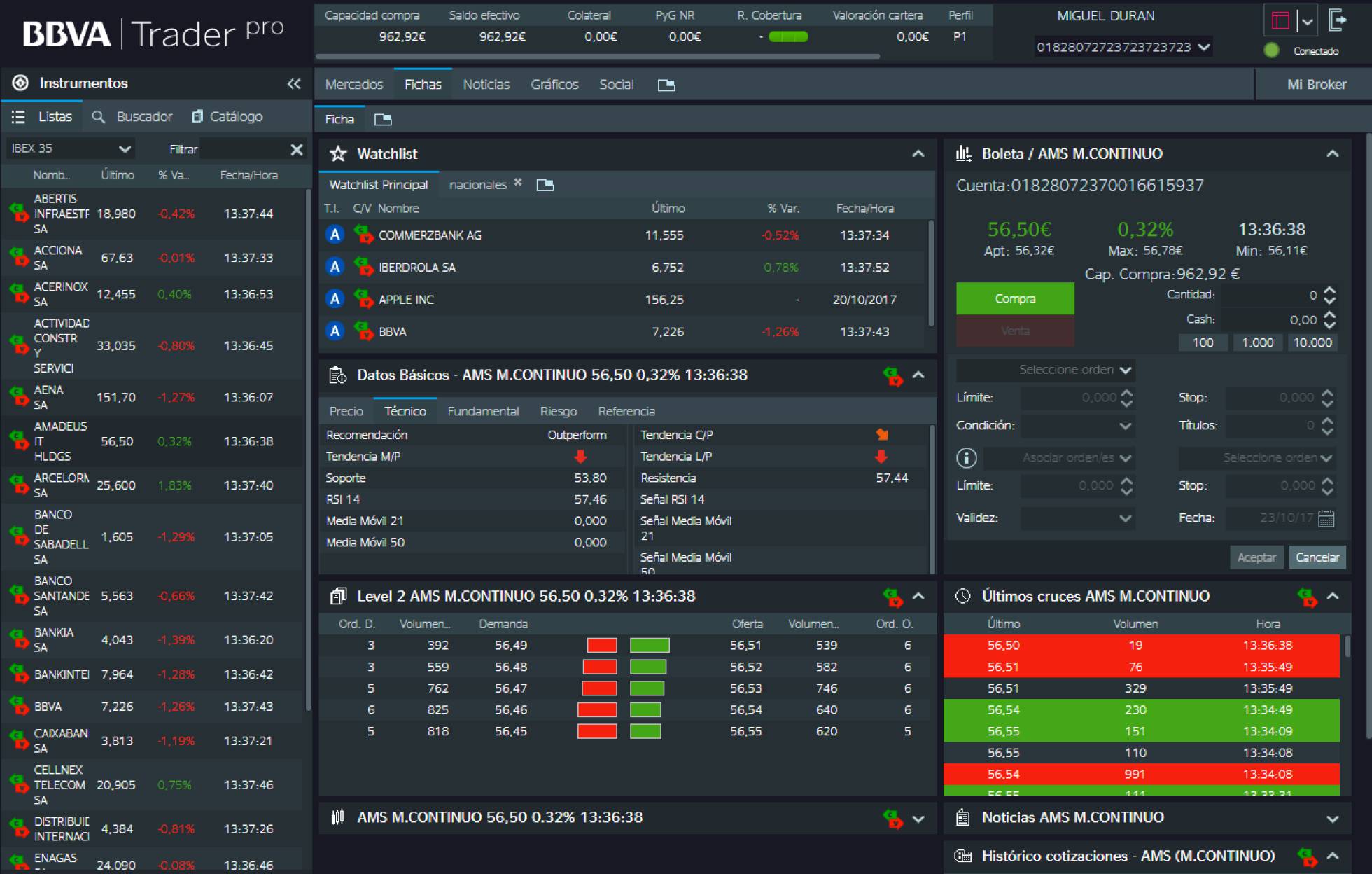Open the Validez dropdown
Screen dimensions: 1372x874
(1077, 518)
